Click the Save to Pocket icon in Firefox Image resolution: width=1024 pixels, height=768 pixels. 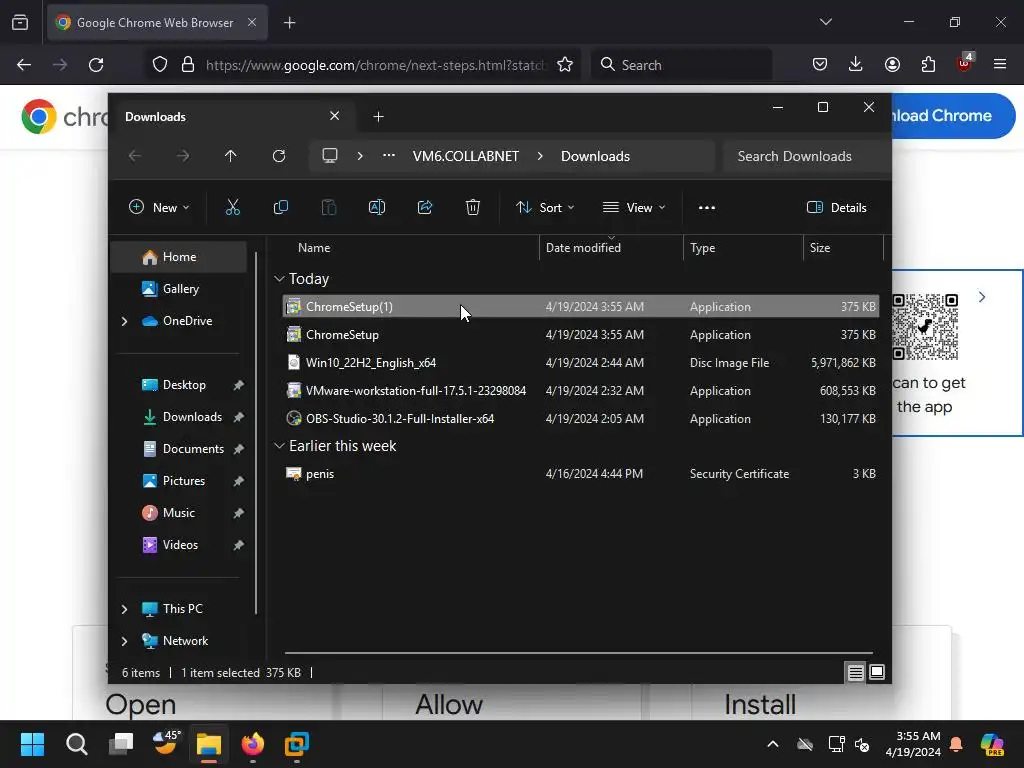[x=820, y=64]
